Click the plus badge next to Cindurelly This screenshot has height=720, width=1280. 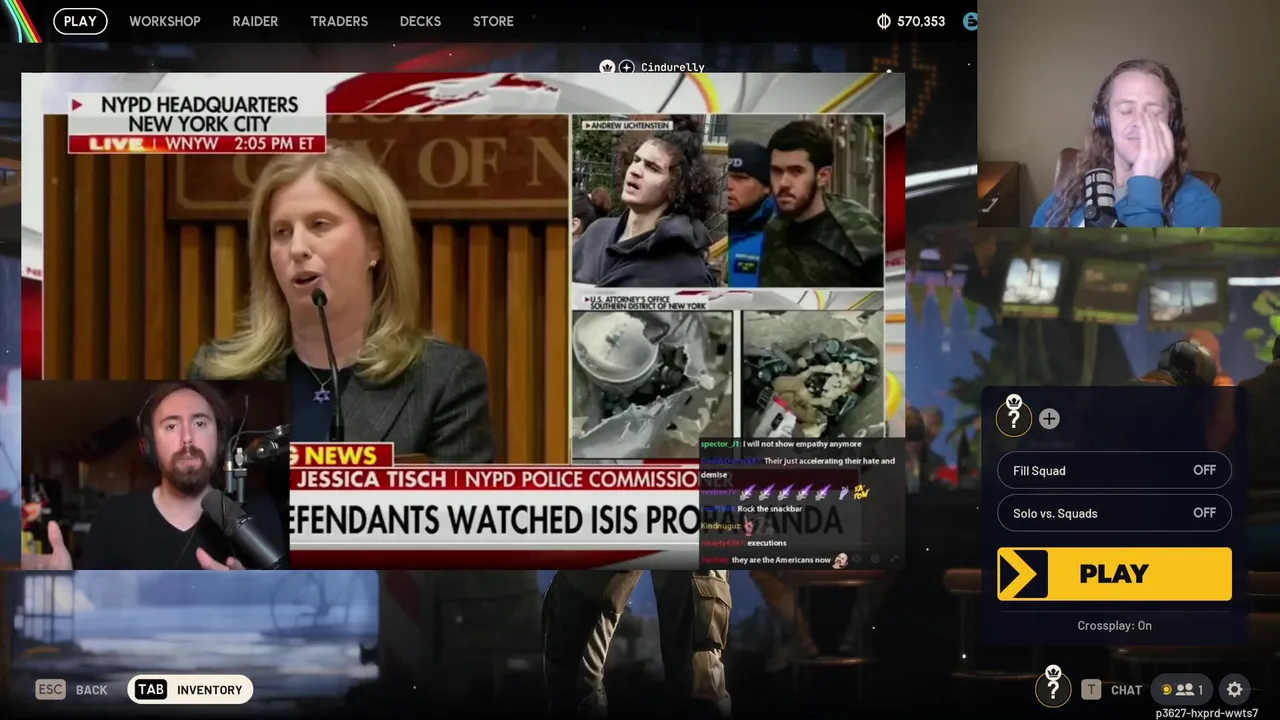click(626, 67)
